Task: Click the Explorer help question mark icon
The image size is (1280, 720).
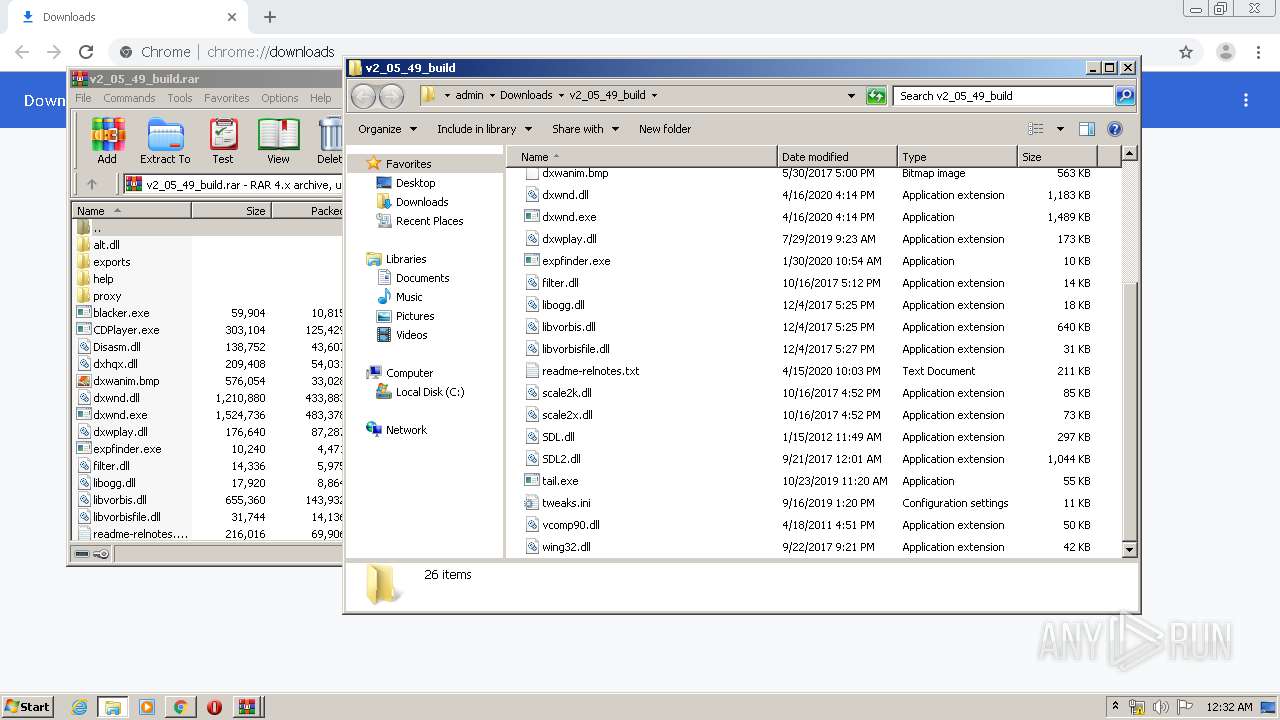Action: tap(1115, 129)
